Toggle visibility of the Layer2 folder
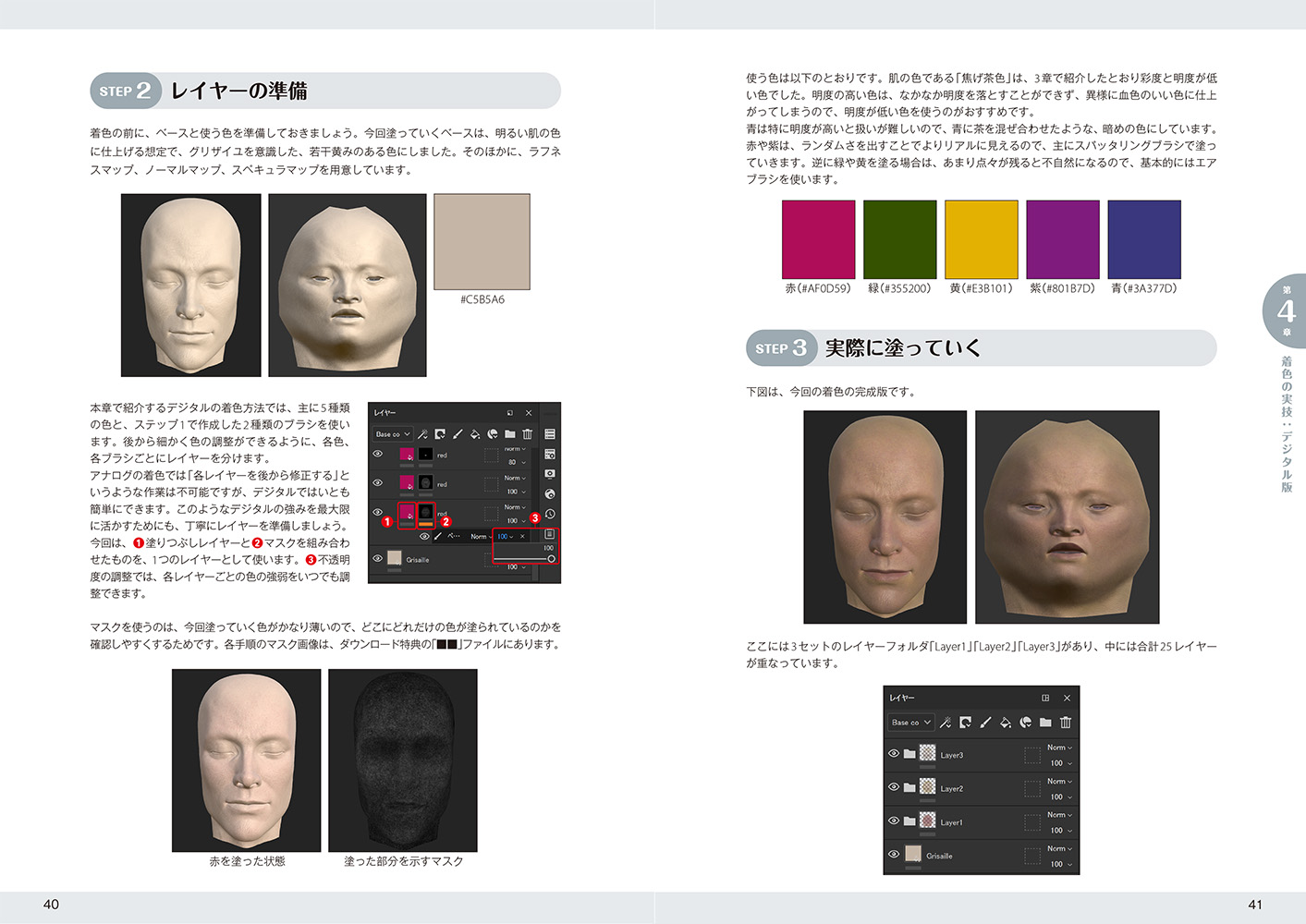The image size is (1306, 924). point(894,787)
